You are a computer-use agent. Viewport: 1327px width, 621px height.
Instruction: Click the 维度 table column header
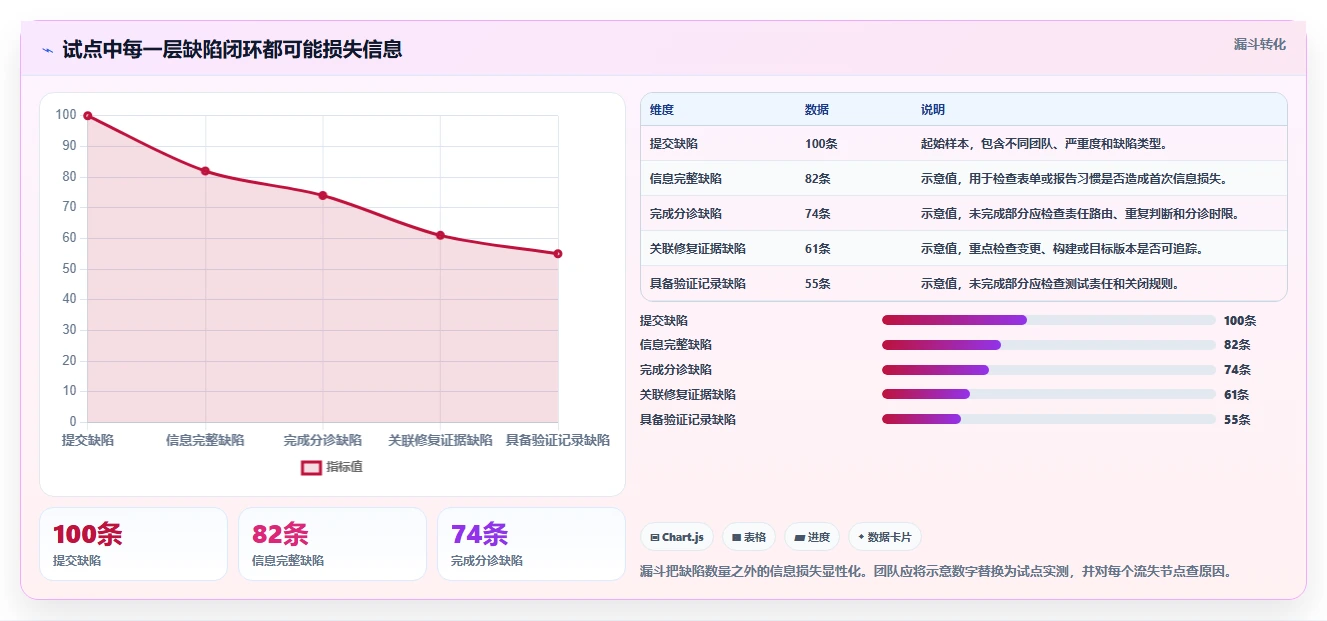click(662, 110)
